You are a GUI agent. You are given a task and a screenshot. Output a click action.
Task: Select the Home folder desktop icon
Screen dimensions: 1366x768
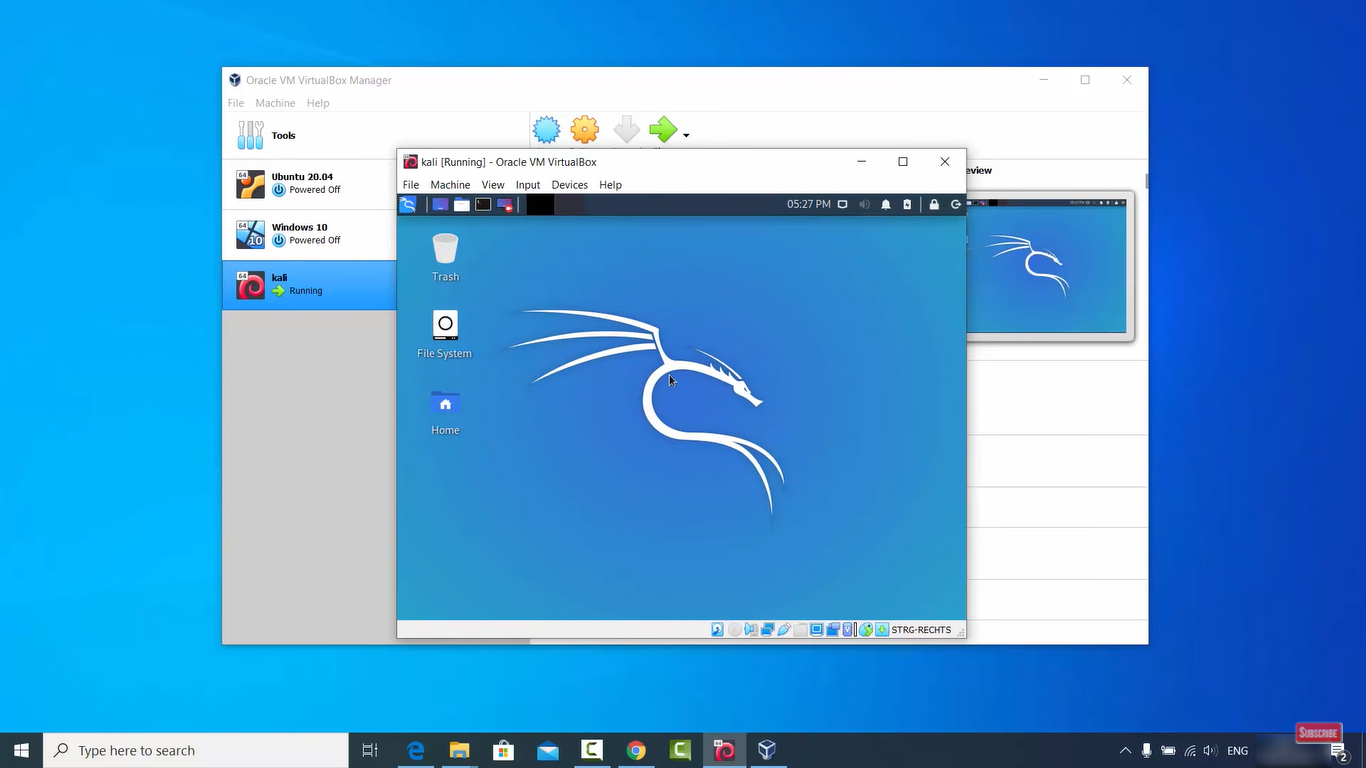coord(445,412)
